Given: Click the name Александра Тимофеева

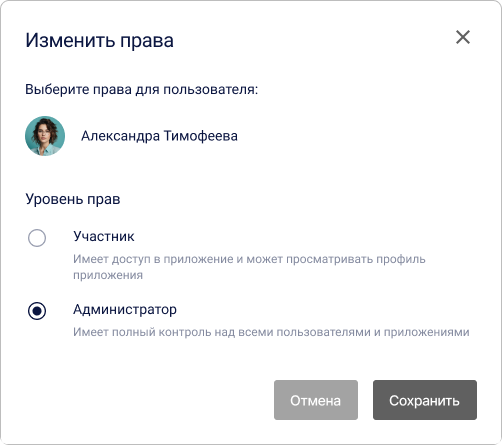Looking at the screenshot, I should pos(159,136).
